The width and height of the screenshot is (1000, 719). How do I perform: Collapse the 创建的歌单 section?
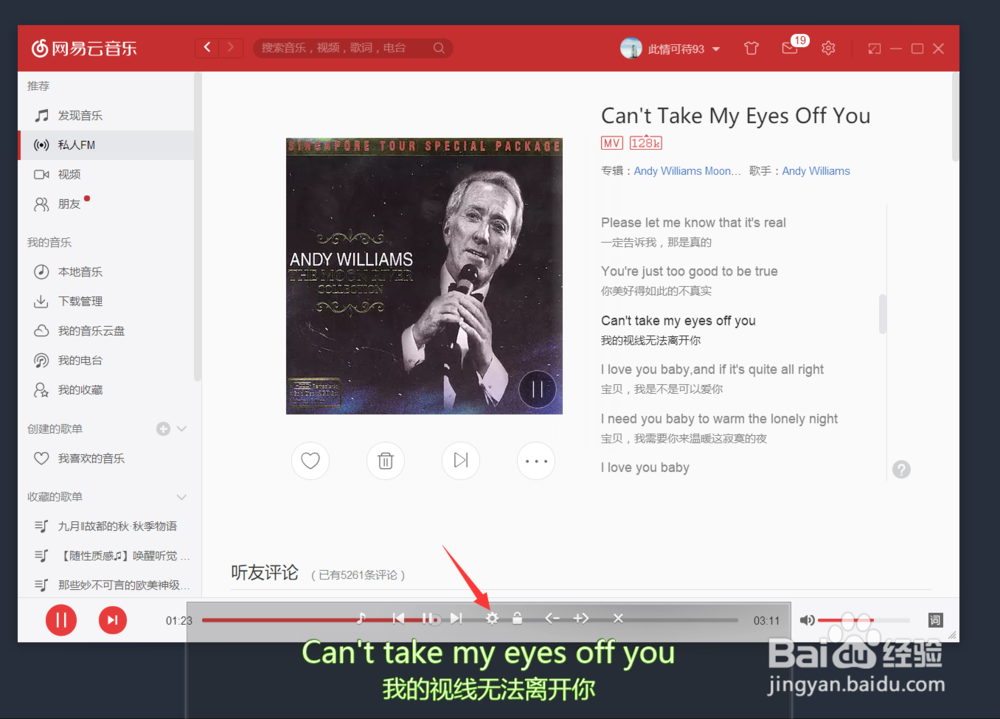pyautogui.click(x=182, y=429)
